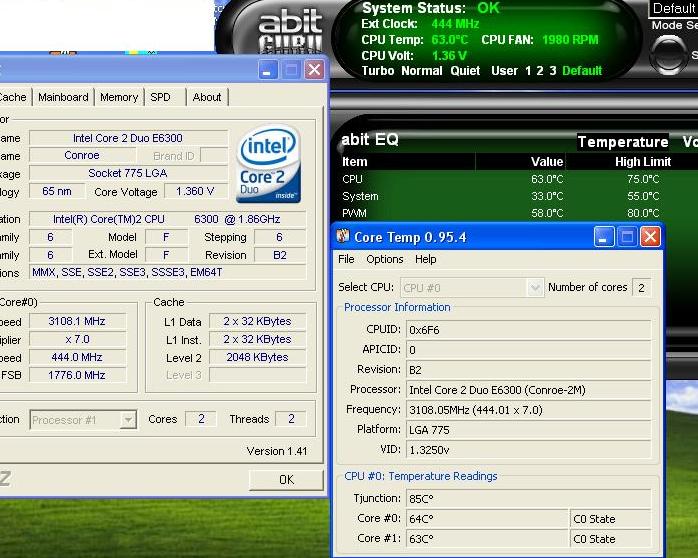Open the Processor #1 selection dropdown
The width and height of the screenshot is (698, 558).
tap(128, 420)
